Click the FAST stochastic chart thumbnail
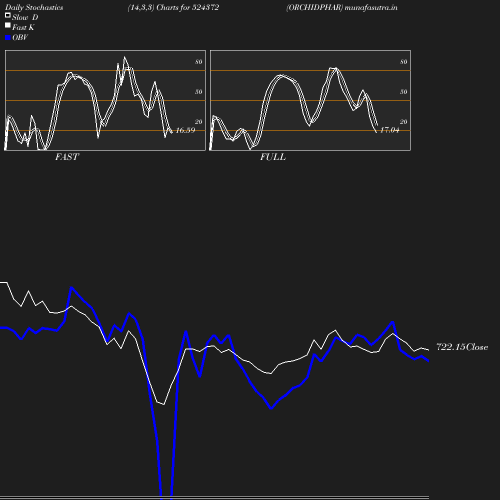Viewport: 500px width, 500px height. [x=105, y=100]
